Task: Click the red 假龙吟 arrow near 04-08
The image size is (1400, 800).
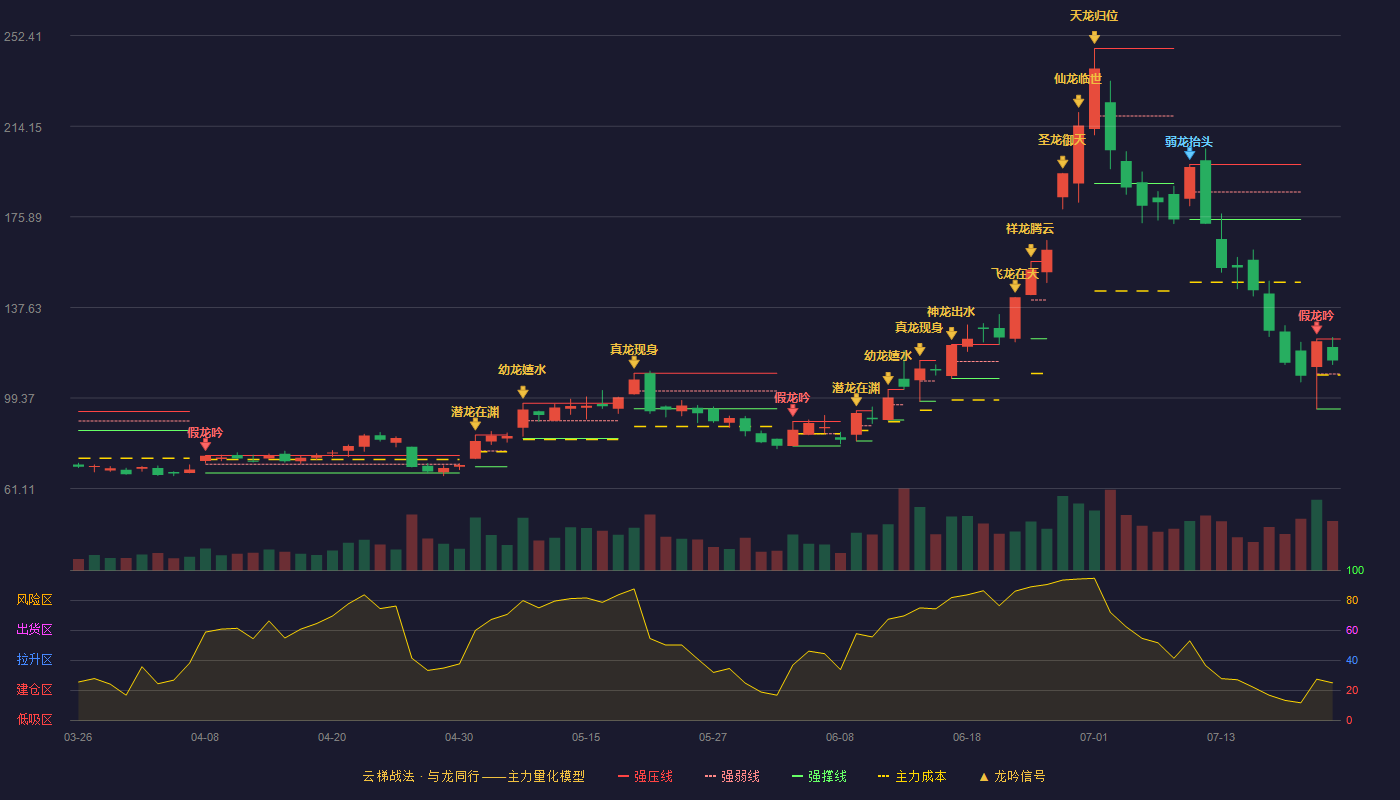Action: (x=205, y=445)
